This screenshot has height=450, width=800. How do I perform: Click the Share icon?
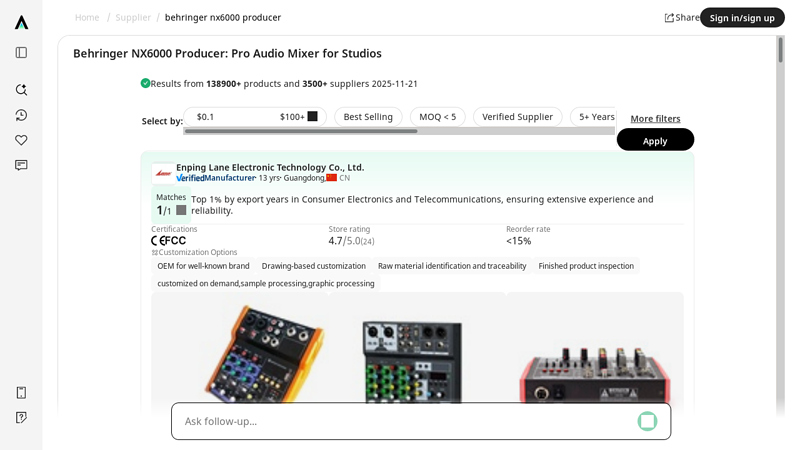(x=669, y=18)
